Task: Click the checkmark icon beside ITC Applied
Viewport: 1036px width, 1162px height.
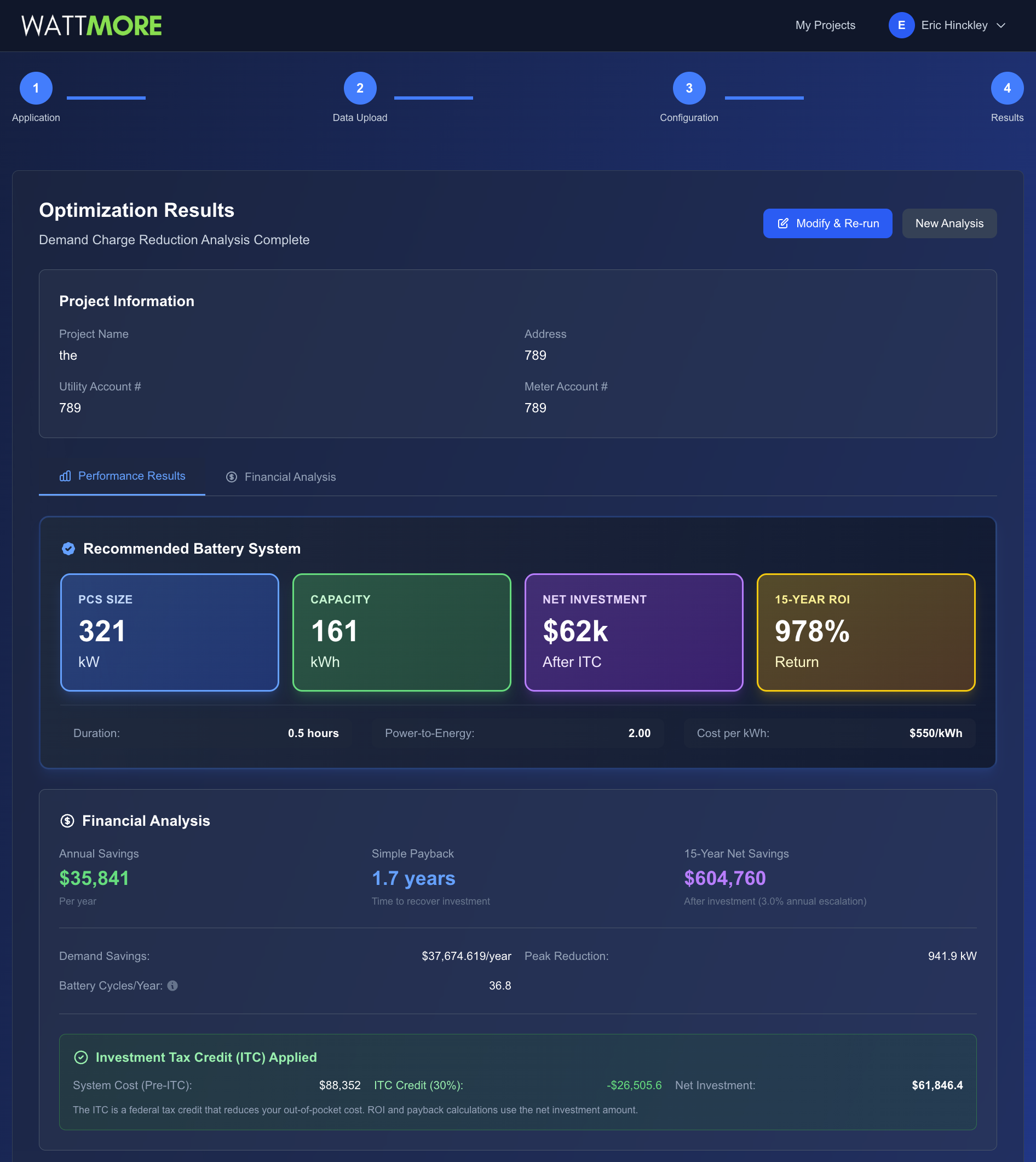Action: [82, 1057]
